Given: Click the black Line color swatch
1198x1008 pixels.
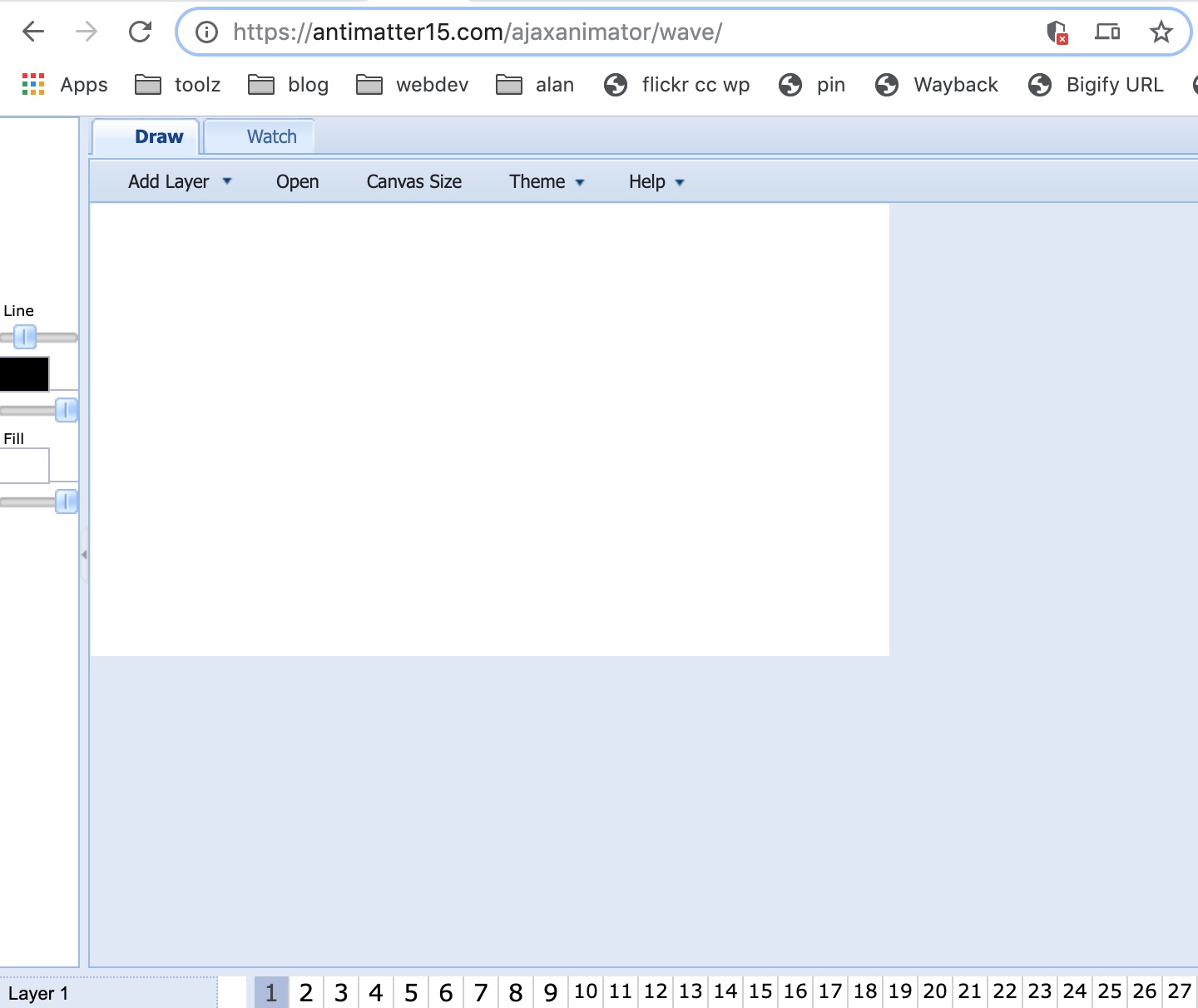Looking at the screenshot, I should pos(24,374).
